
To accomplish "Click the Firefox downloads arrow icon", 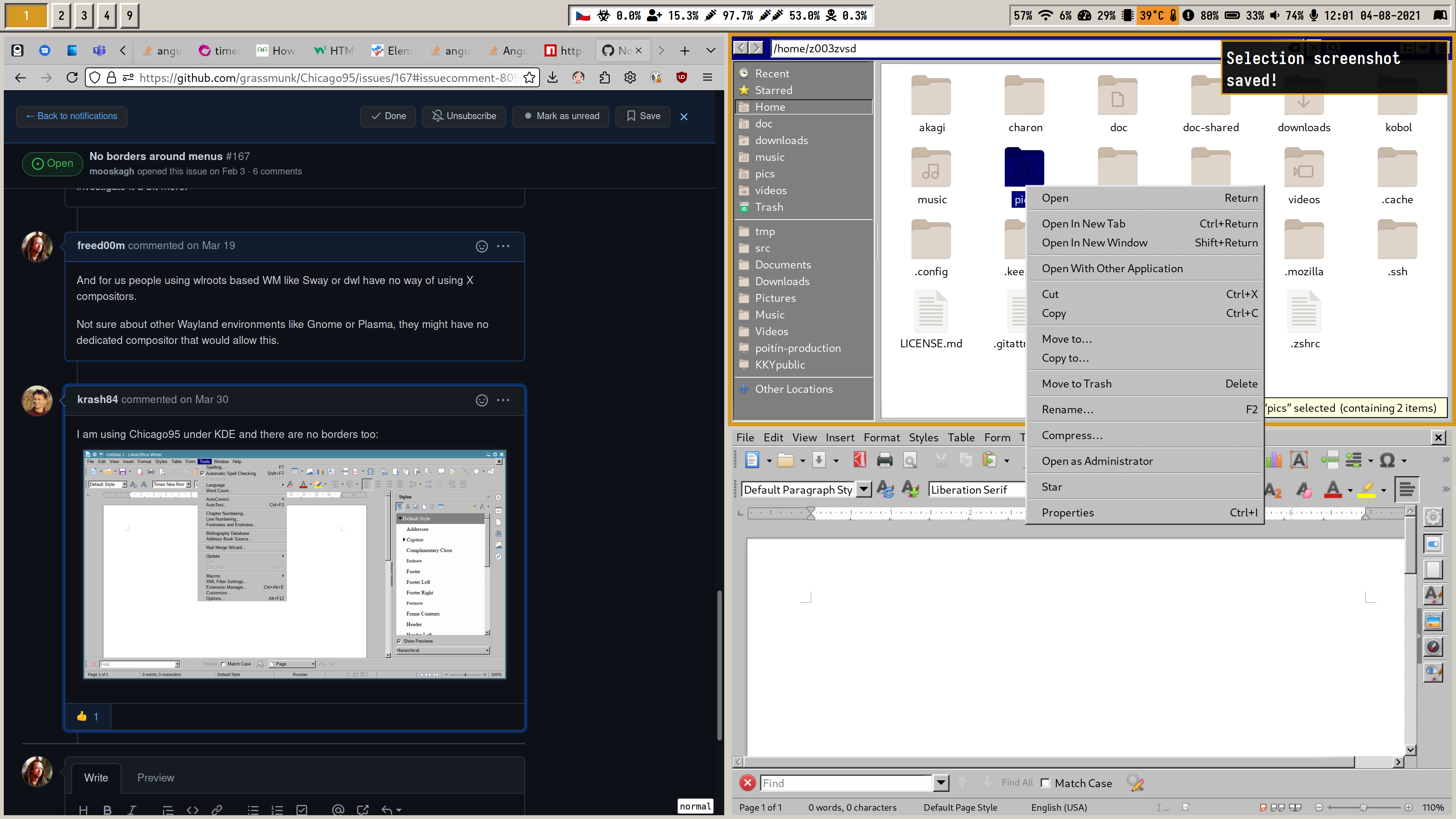I will point(553,78).
